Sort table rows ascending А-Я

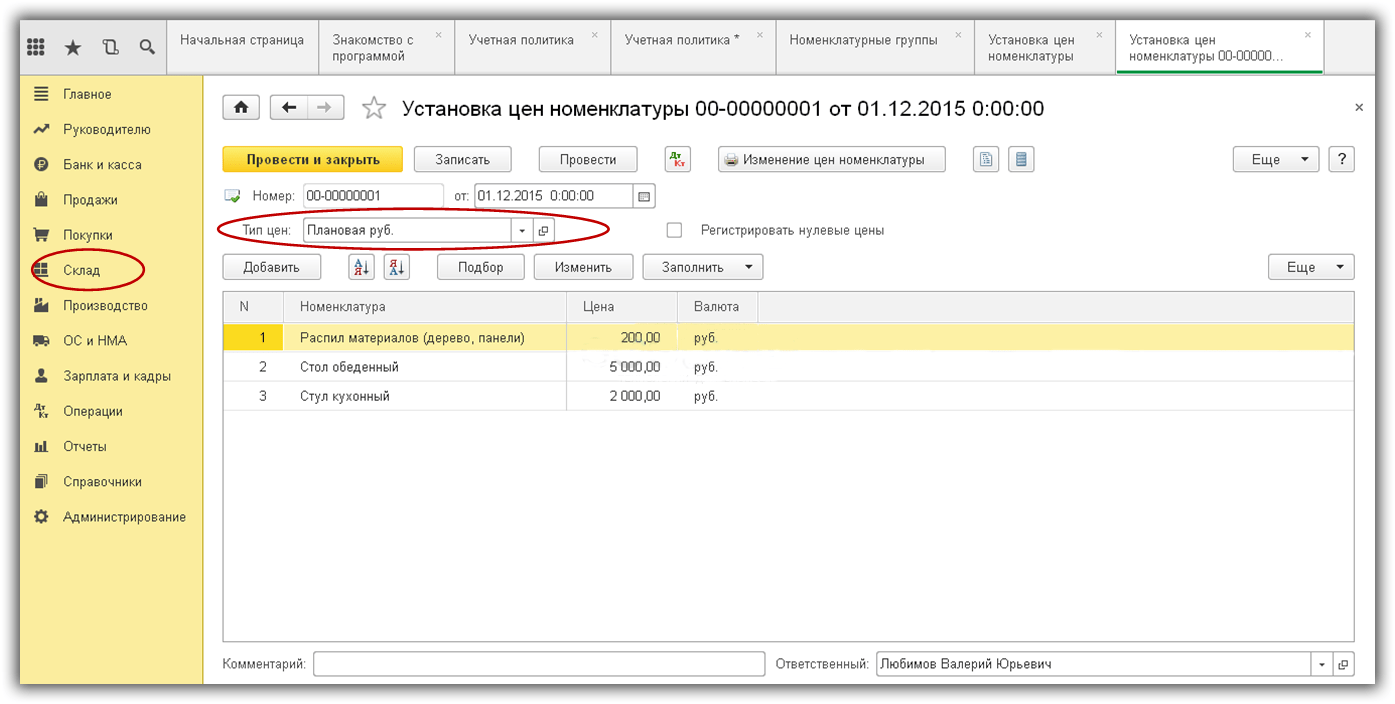point(361,267)
